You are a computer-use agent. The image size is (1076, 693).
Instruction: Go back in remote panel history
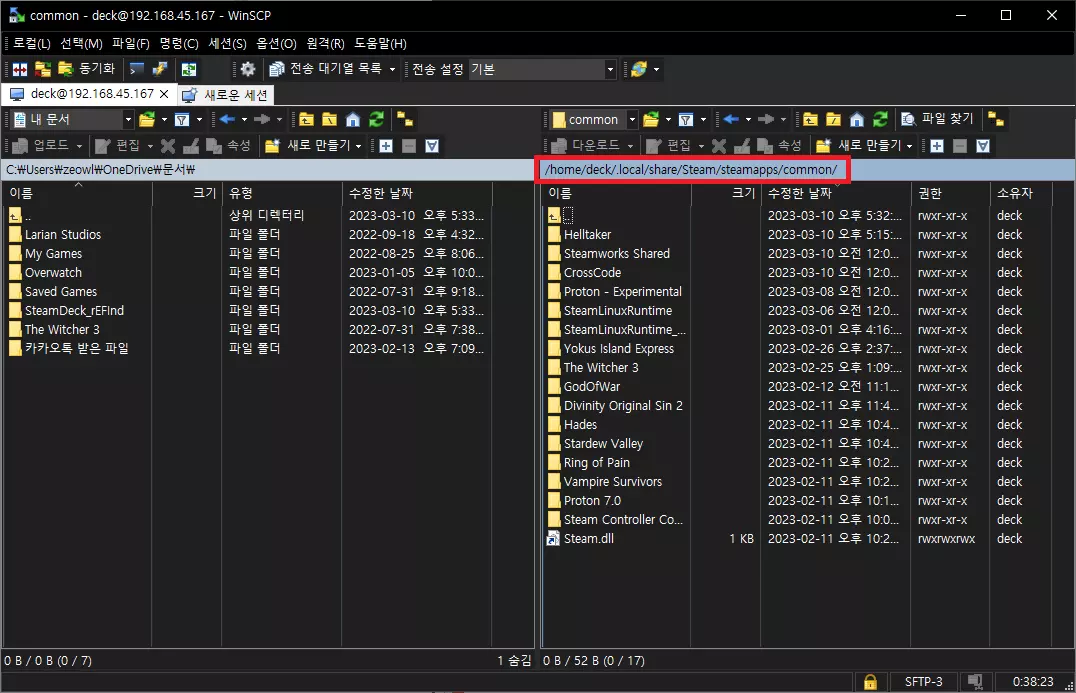[x=731, y=120]
